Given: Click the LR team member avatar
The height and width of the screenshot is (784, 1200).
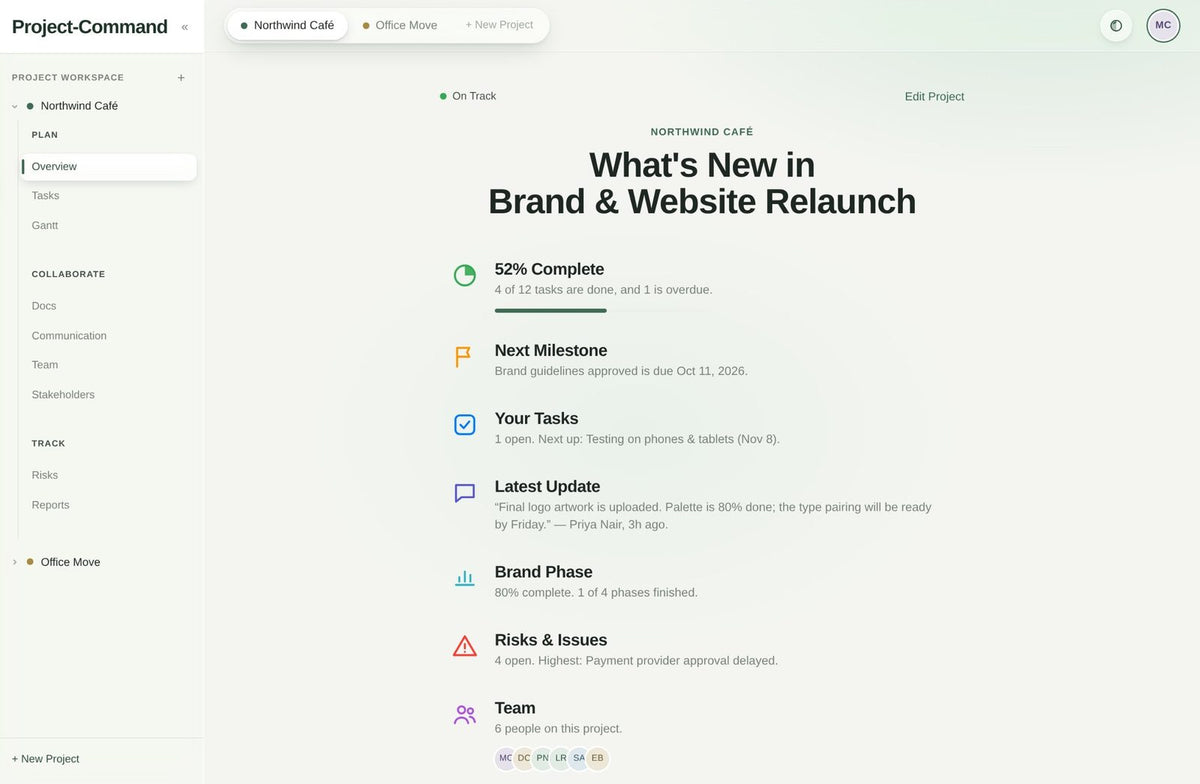Looking at the screenshot, I should [560, 759].
